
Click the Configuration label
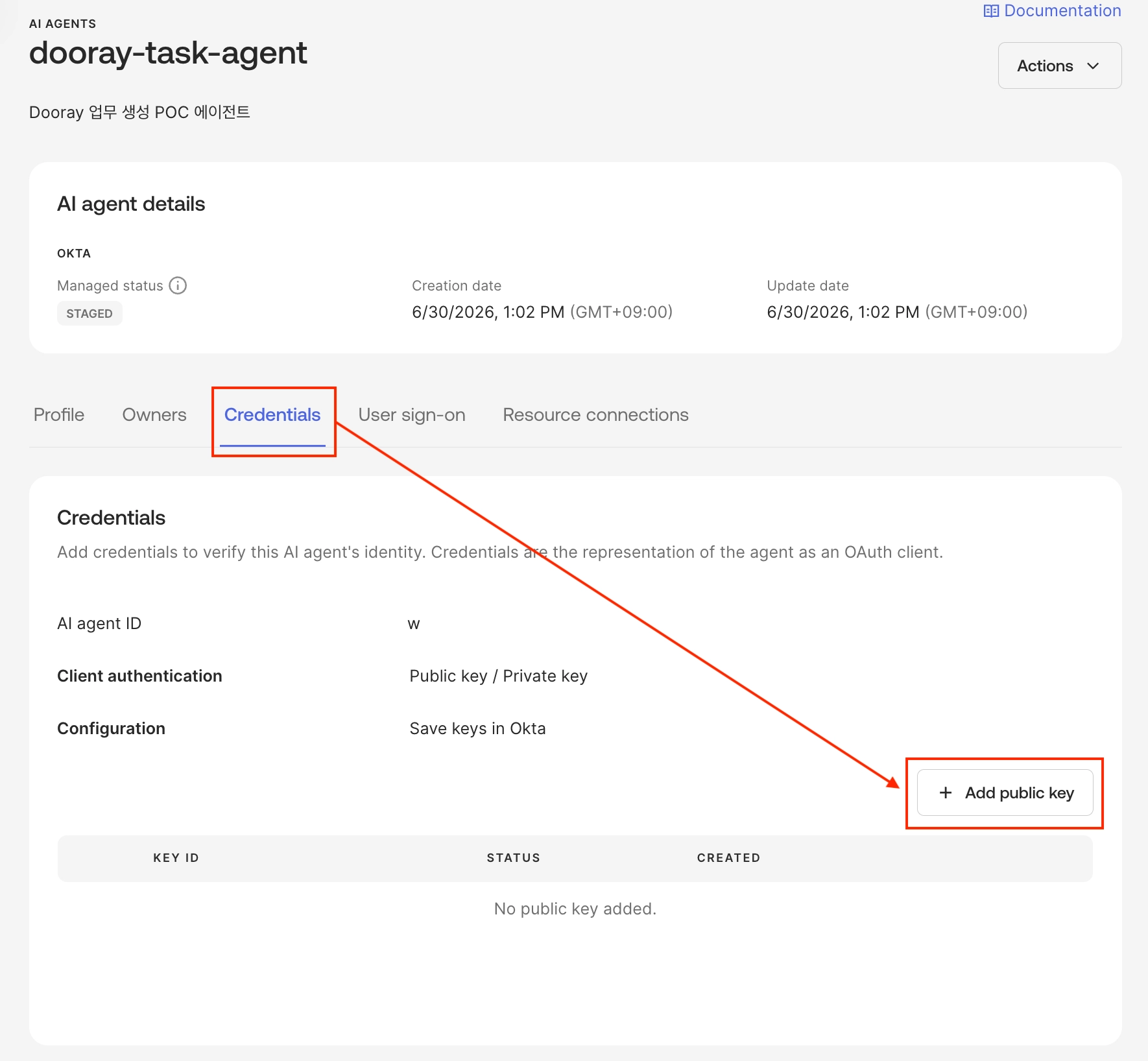[111, 728]
